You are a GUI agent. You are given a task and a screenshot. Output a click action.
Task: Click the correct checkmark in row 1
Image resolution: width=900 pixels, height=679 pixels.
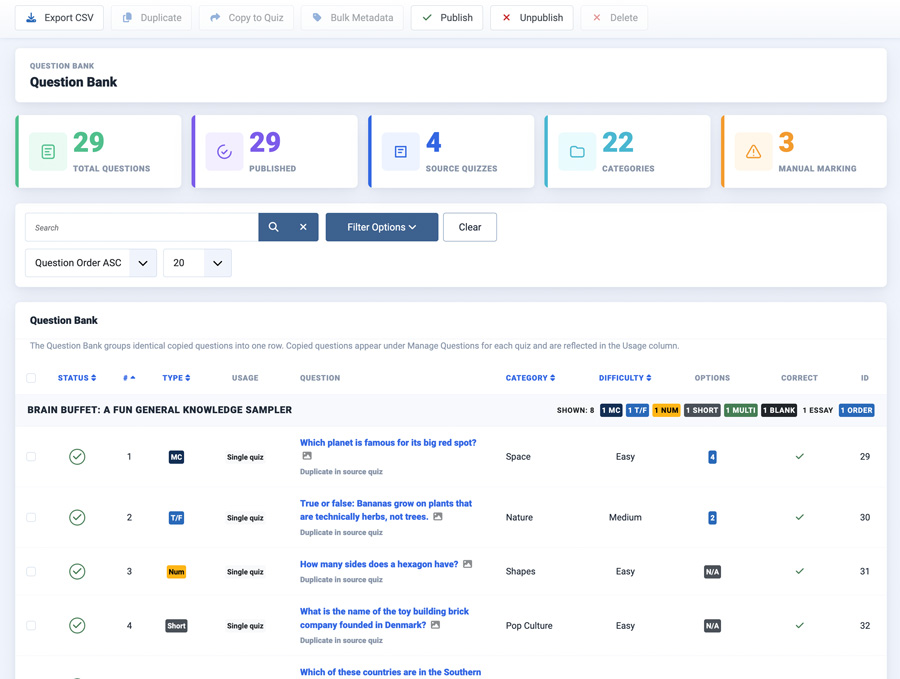coord(800,457)
